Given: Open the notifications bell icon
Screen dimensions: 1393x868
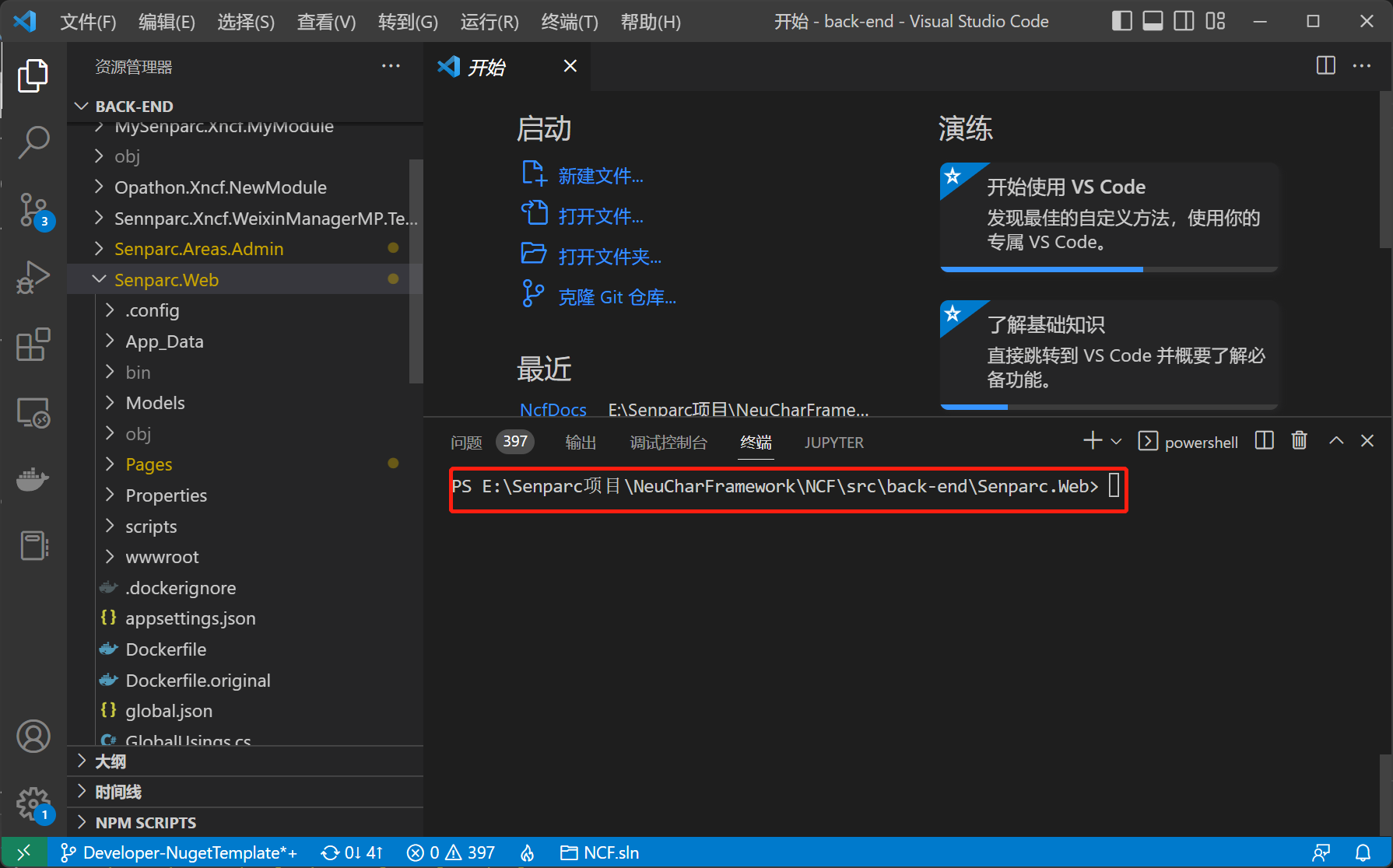Looking at the screenshot, I should pos(1363,852).
